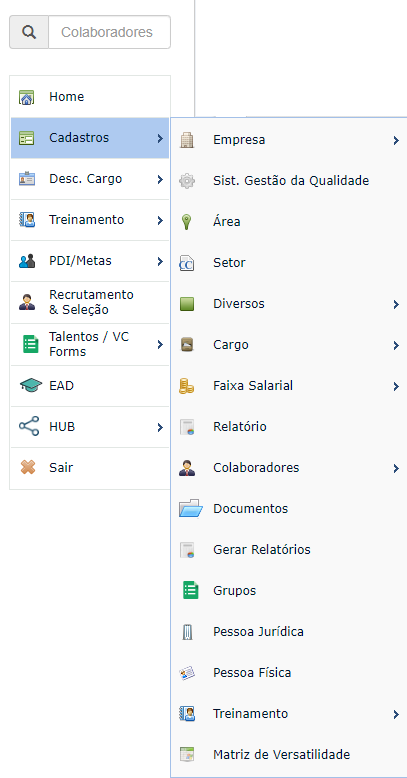The width and height of the screenshot is (407, 778).
Task: Click the green pin Área icon
Action: (x=187, y=222)
